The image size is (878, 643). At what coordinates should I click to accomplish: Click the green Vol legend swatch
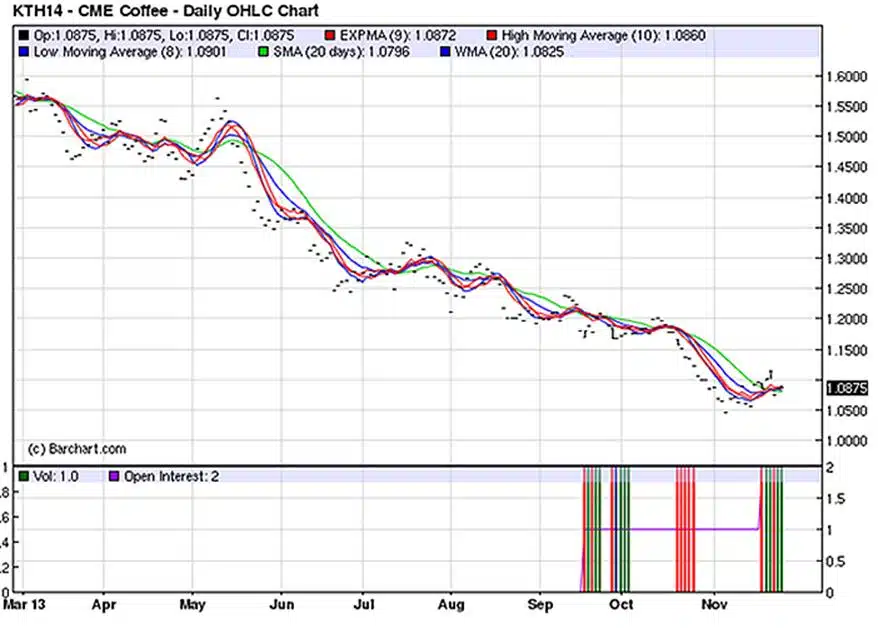25,477
